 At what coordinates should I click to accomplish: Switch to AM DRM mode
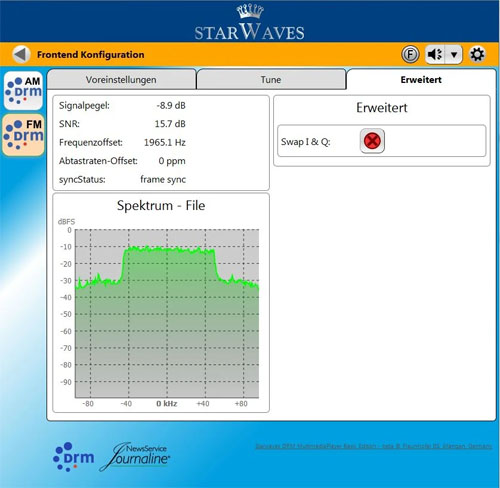click(x=23, y=90)
